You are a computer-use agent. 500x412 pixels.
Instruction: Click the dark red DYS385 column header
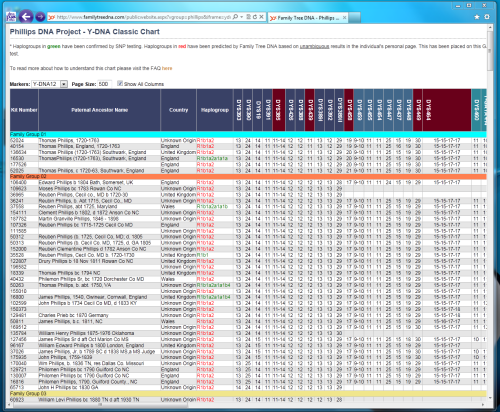pos(279,110)
